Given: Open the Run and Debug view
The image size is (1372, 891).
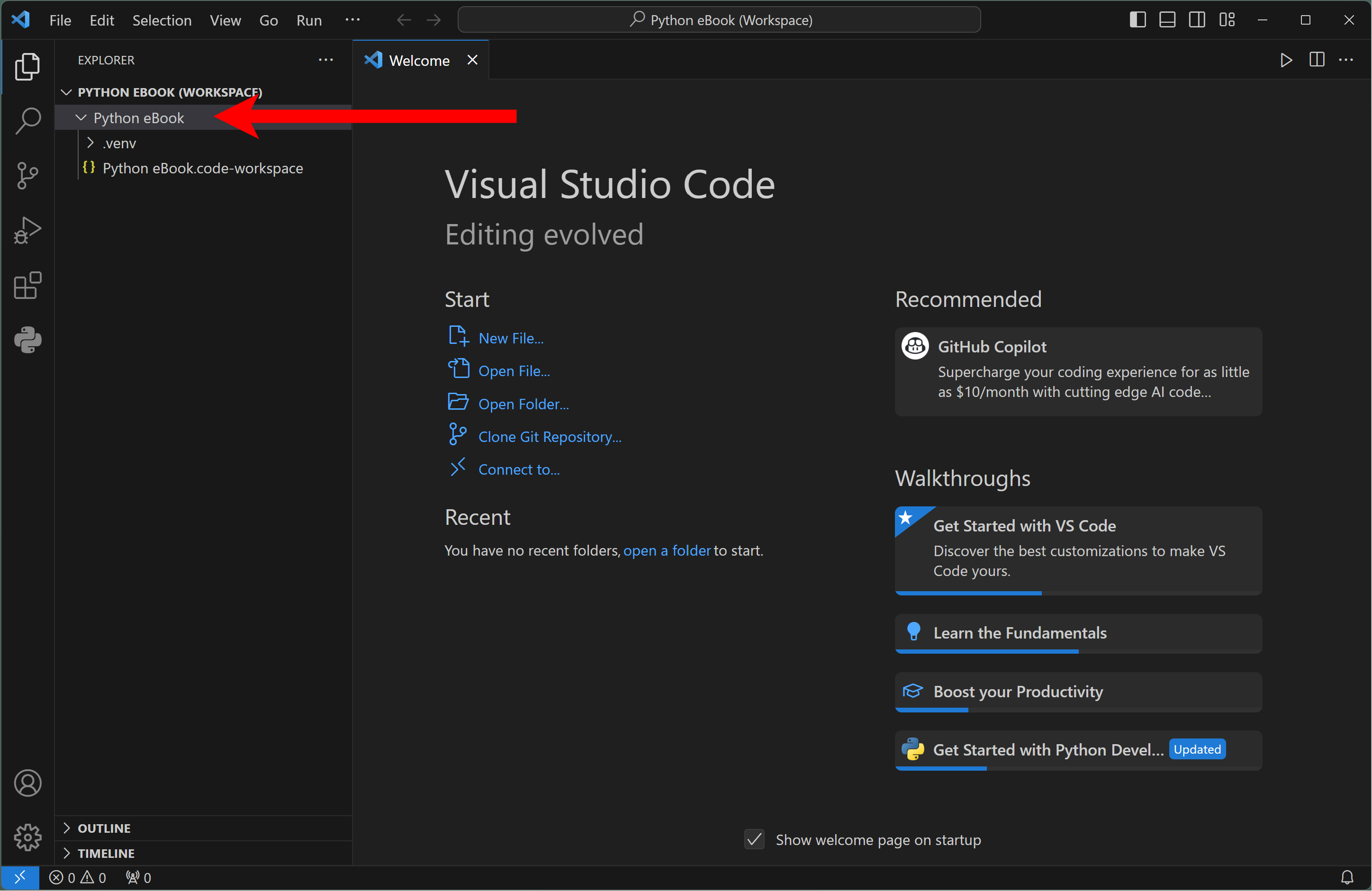Looking at the screenshot, I should click(x=27, y=231).
